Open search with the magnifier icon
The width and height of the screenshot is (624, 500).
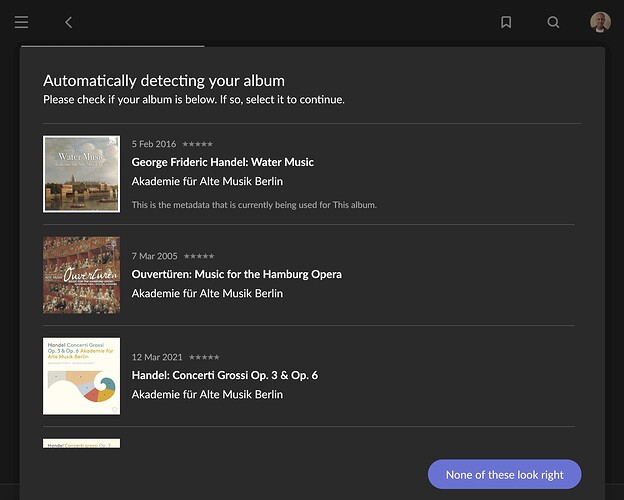(x=553, y=22)
